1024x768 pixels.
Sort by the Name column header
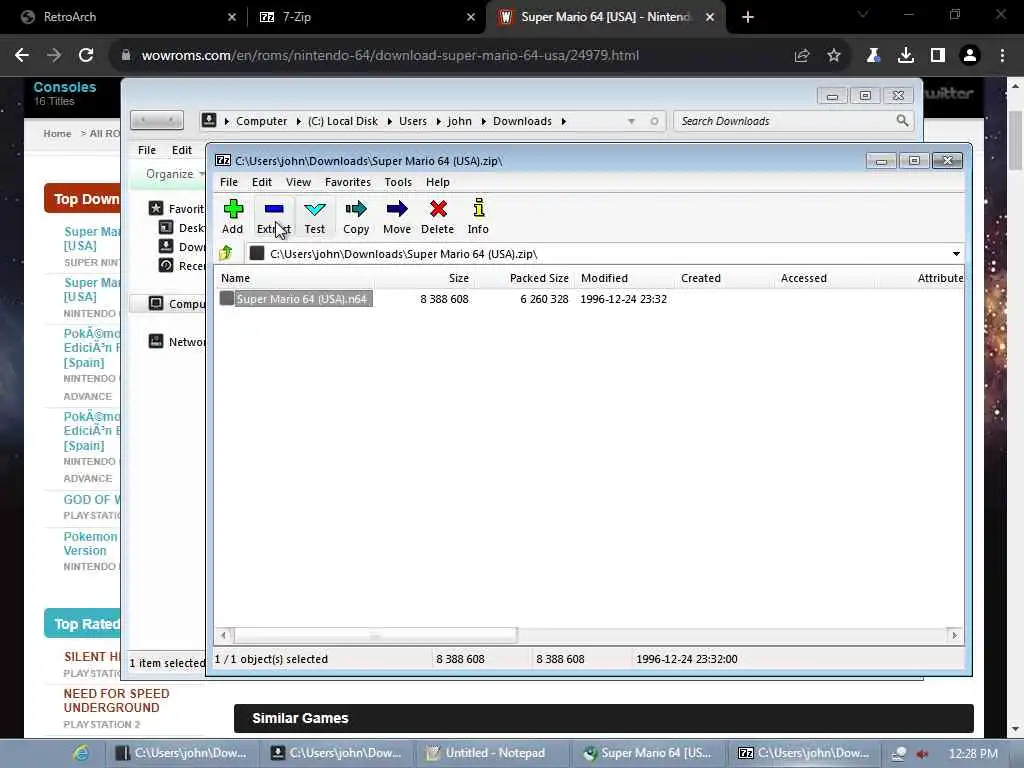tap(296, 278)
